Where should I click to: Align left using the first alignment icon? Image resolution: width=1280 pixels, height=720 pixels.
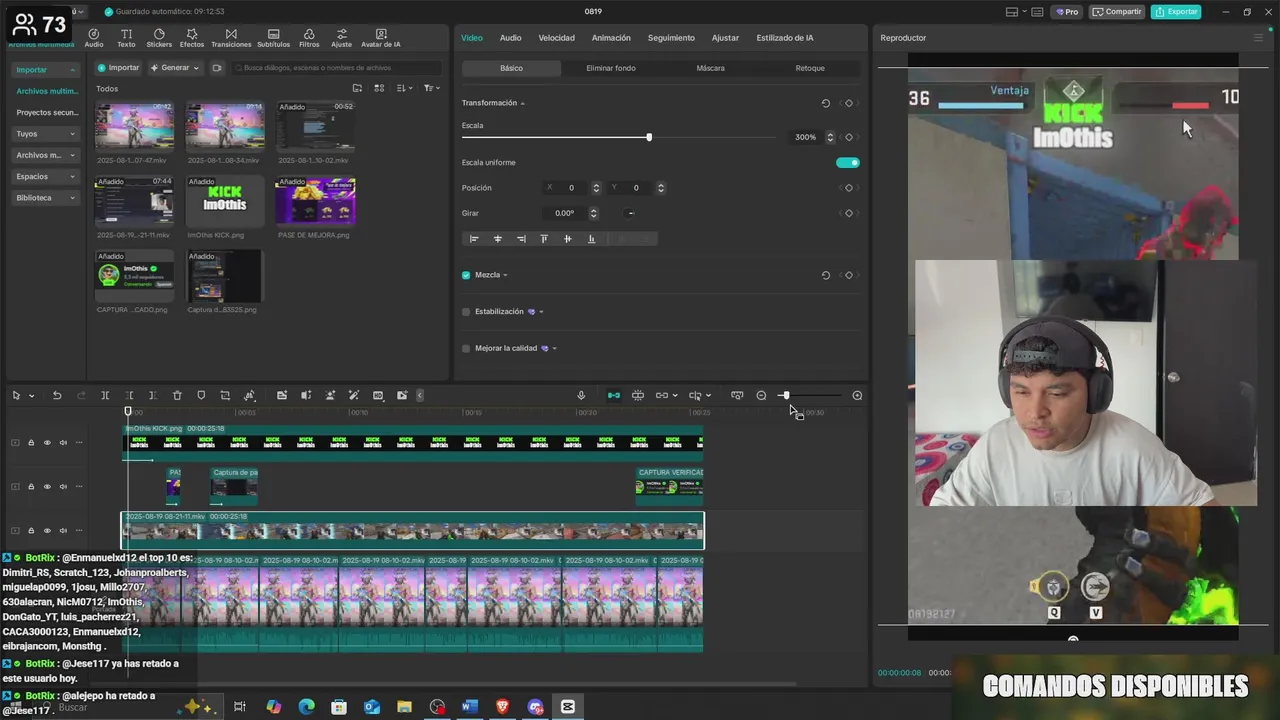click(474, 239)
